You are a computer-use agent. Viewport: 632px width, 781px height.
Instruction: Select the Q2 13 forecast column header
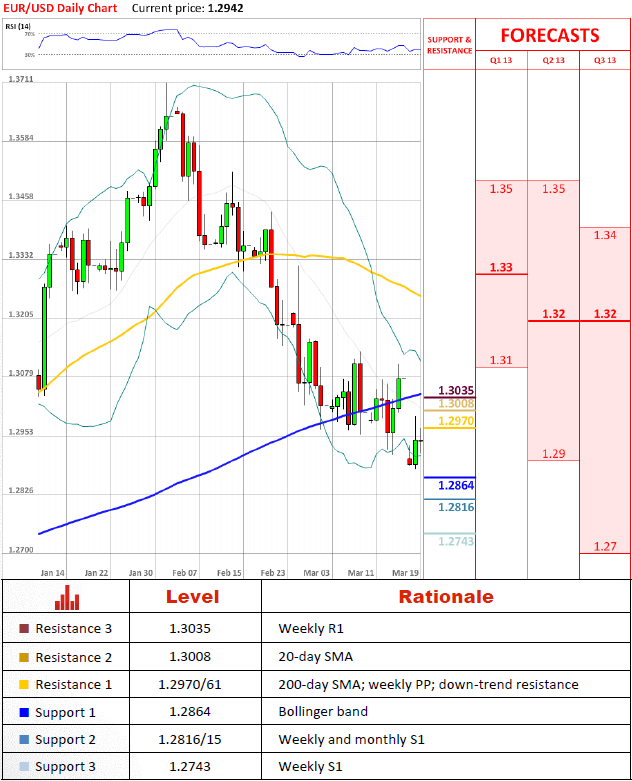(553, 60)
